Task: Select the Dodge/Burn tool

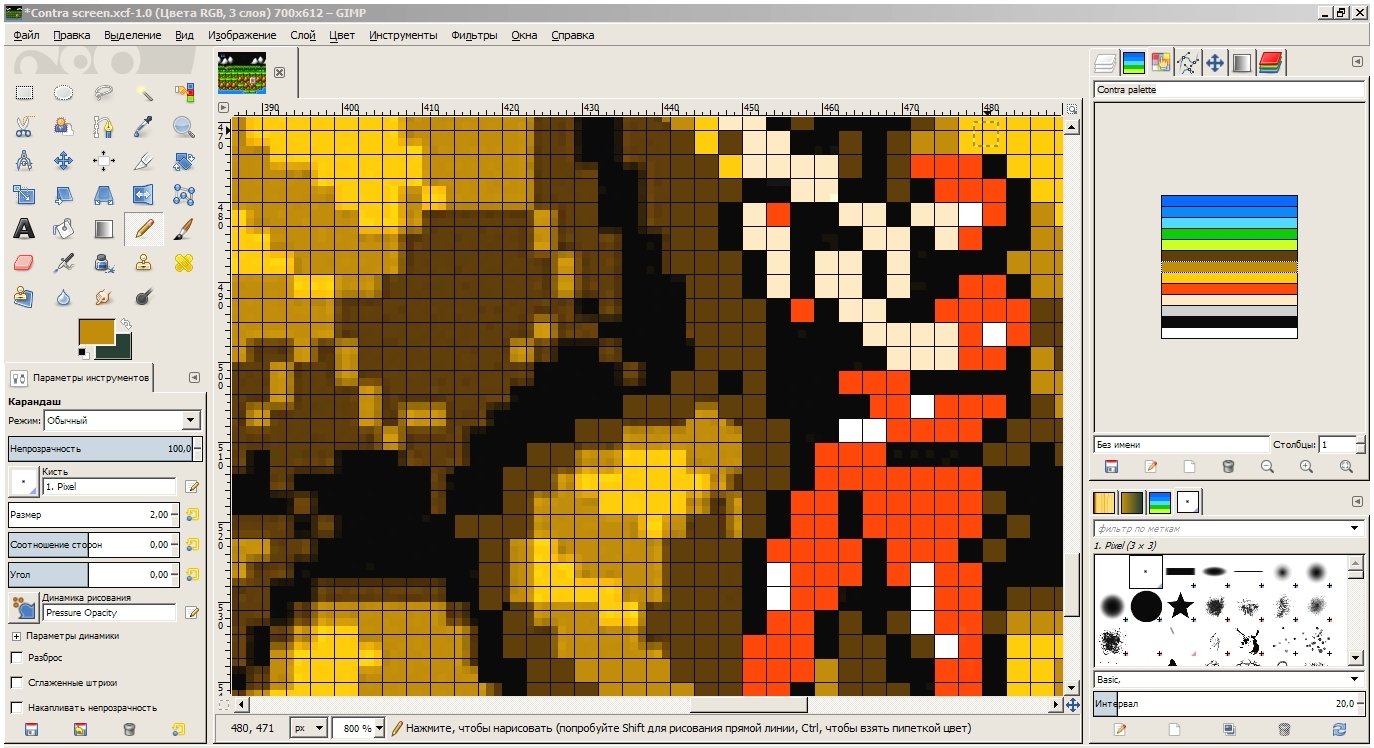Action: tap(144, 297)
